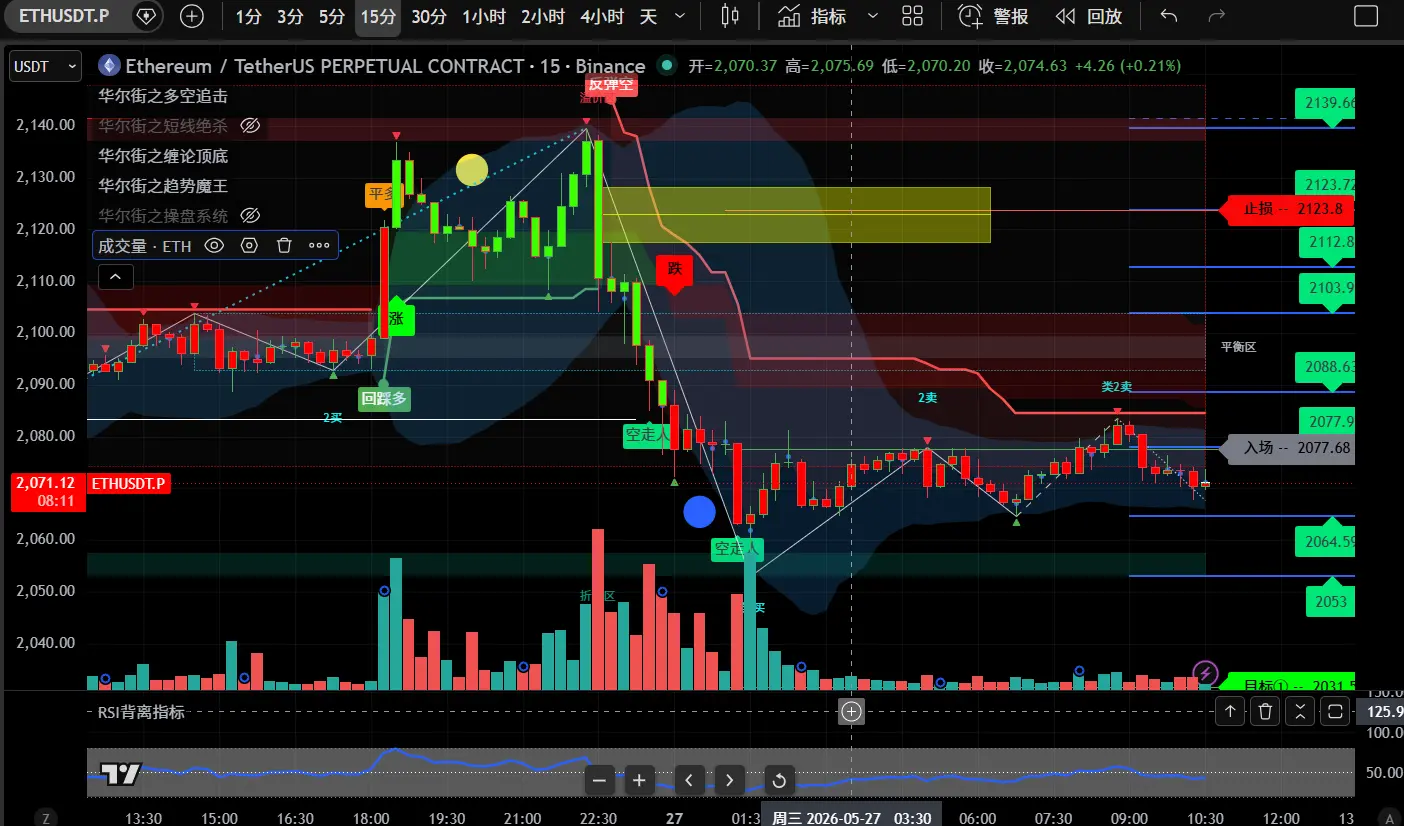The image size is (1404, 826).
Task: Click the ETHUSDT.P current price label
Action: [x=129, y=484]
